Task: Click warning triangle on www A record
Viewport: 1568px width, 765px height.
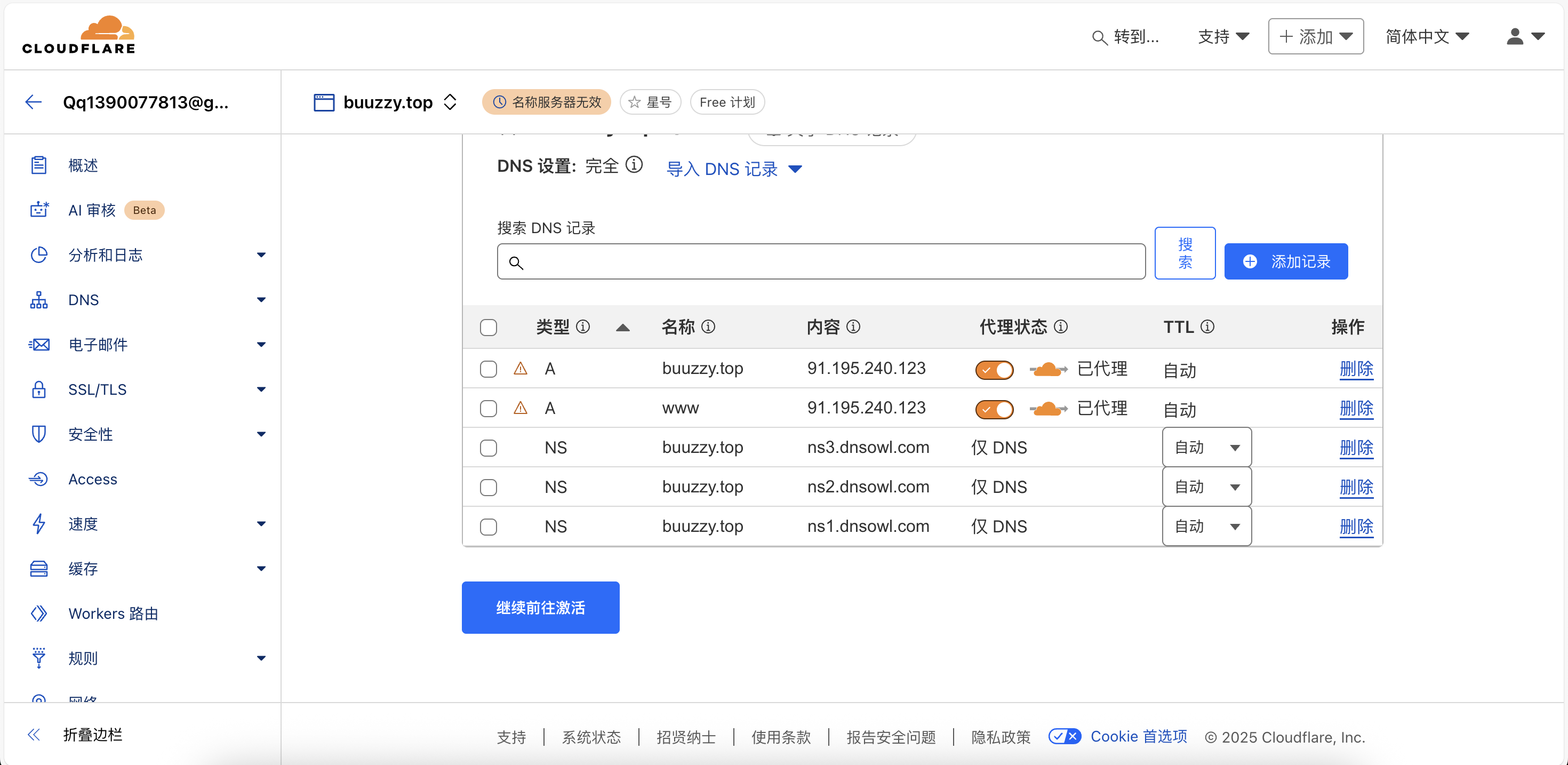Action: click(521, 408)
